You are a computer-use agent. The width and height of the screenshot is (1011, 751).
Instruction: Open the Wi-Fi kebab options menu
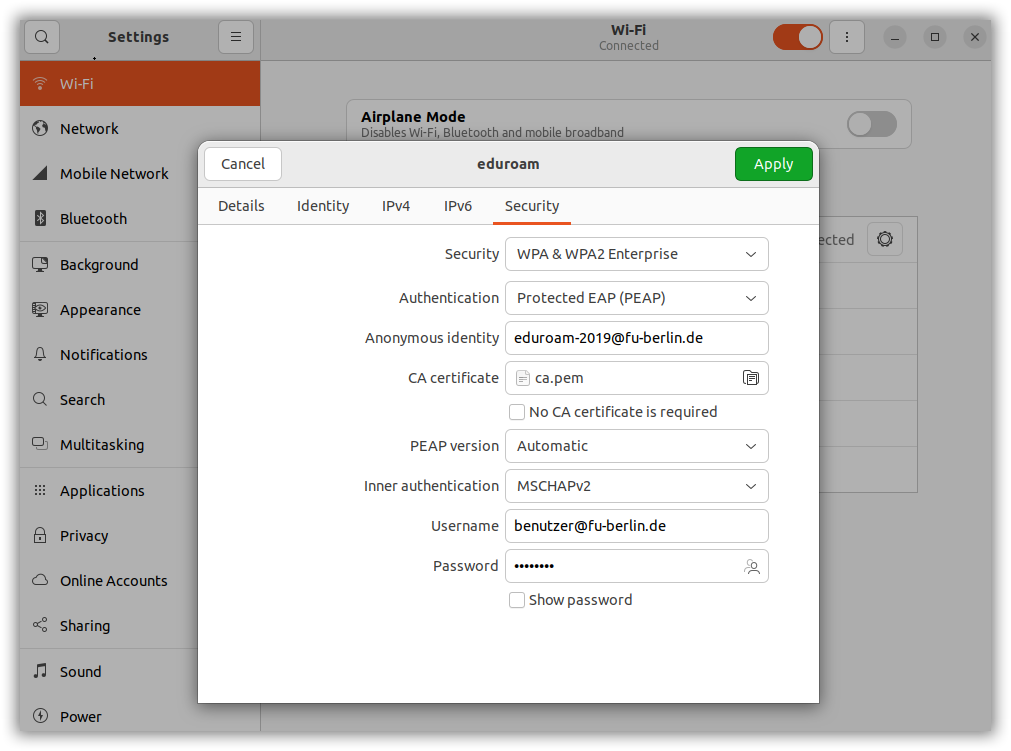click(847, 37)
